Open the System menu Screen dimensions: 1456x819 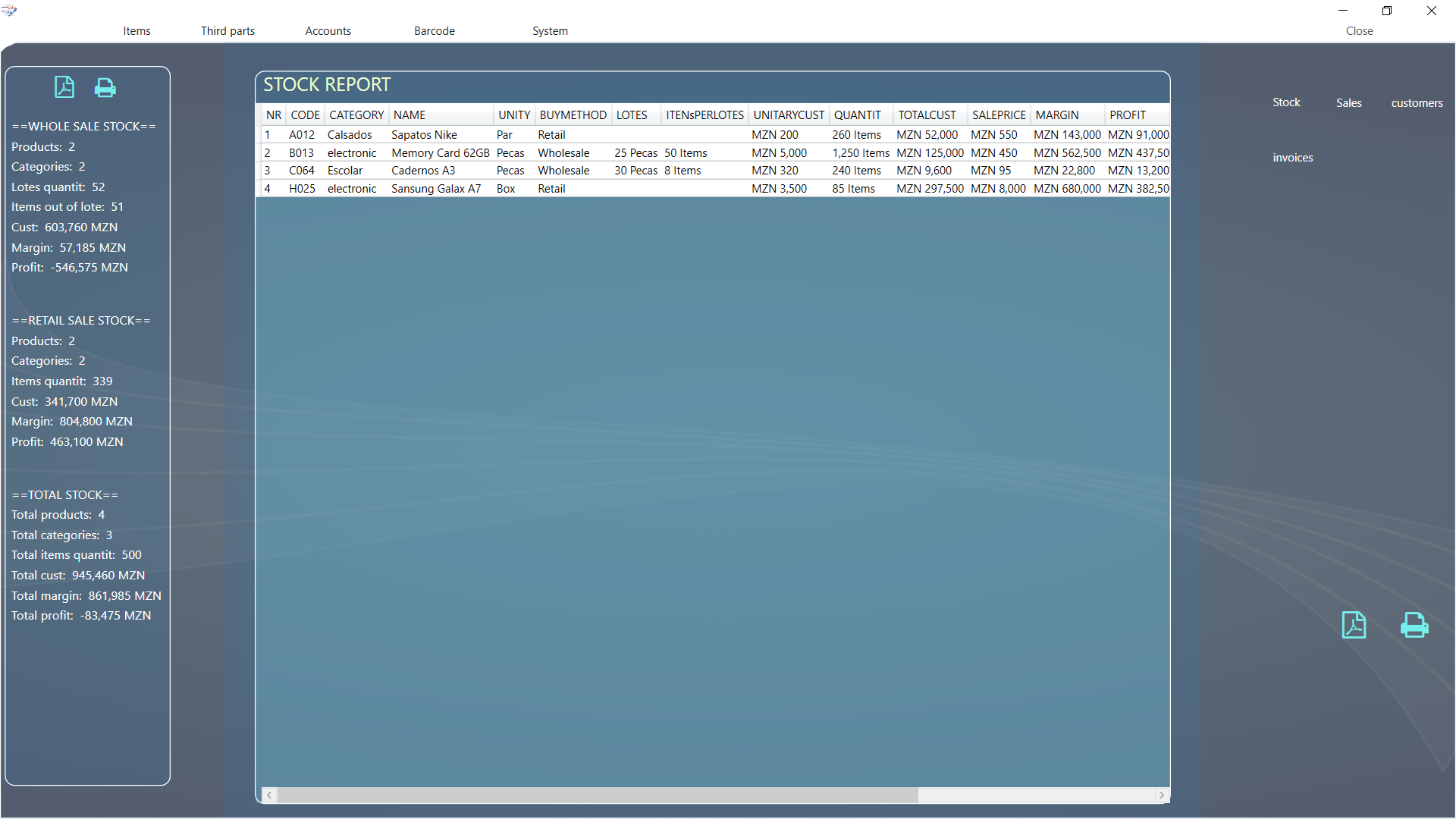(550, 31)
